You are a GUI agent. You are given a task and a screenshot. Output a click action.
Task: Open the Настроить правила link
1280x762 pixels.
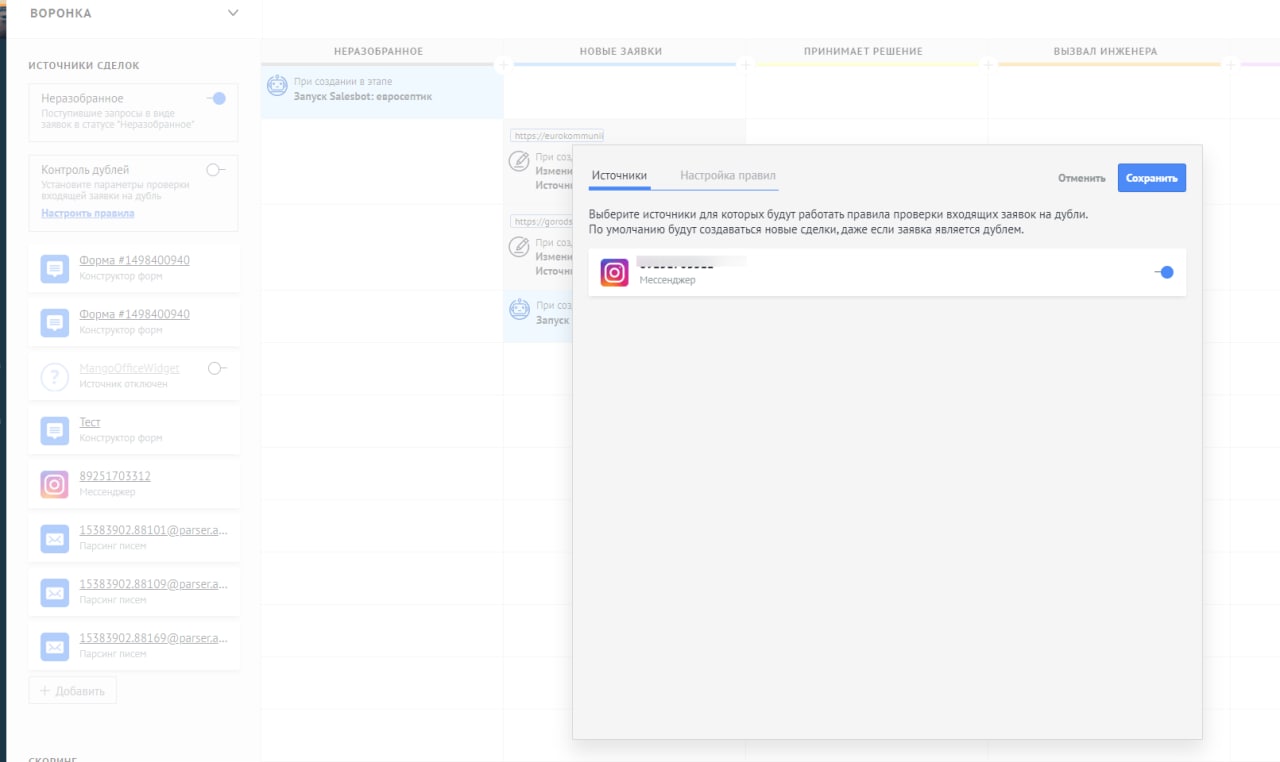click(88, 213)
